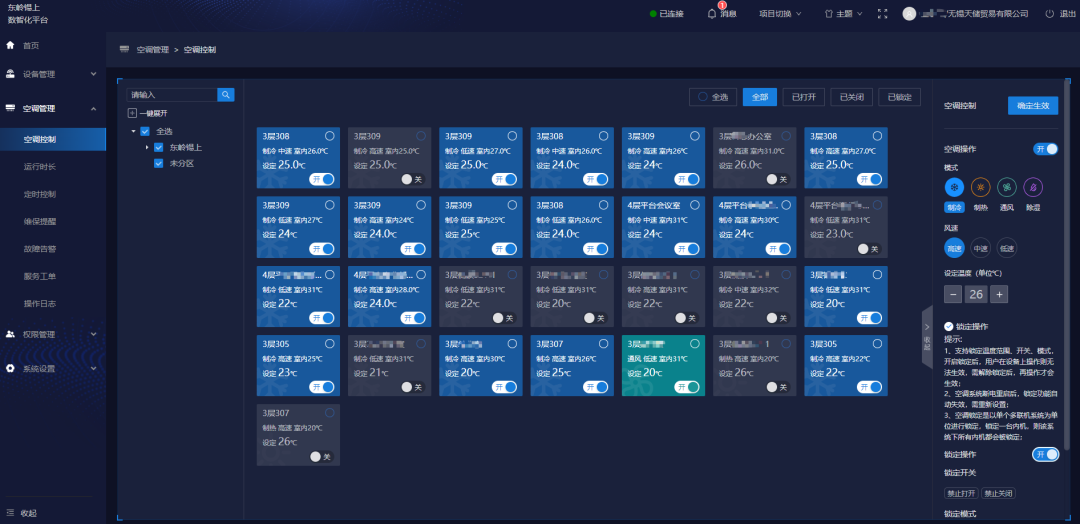1080x524 pixels.
Task: Click the 禁止打开 button
Action: [961, 493]
